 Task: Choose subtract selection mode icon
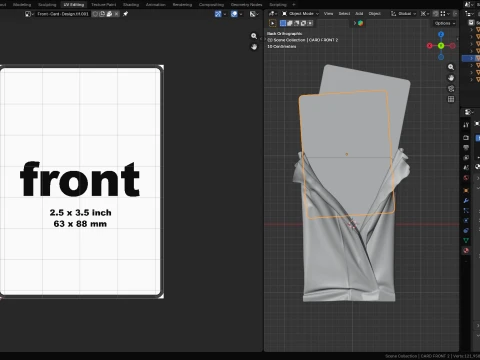[x=296, y=23]
